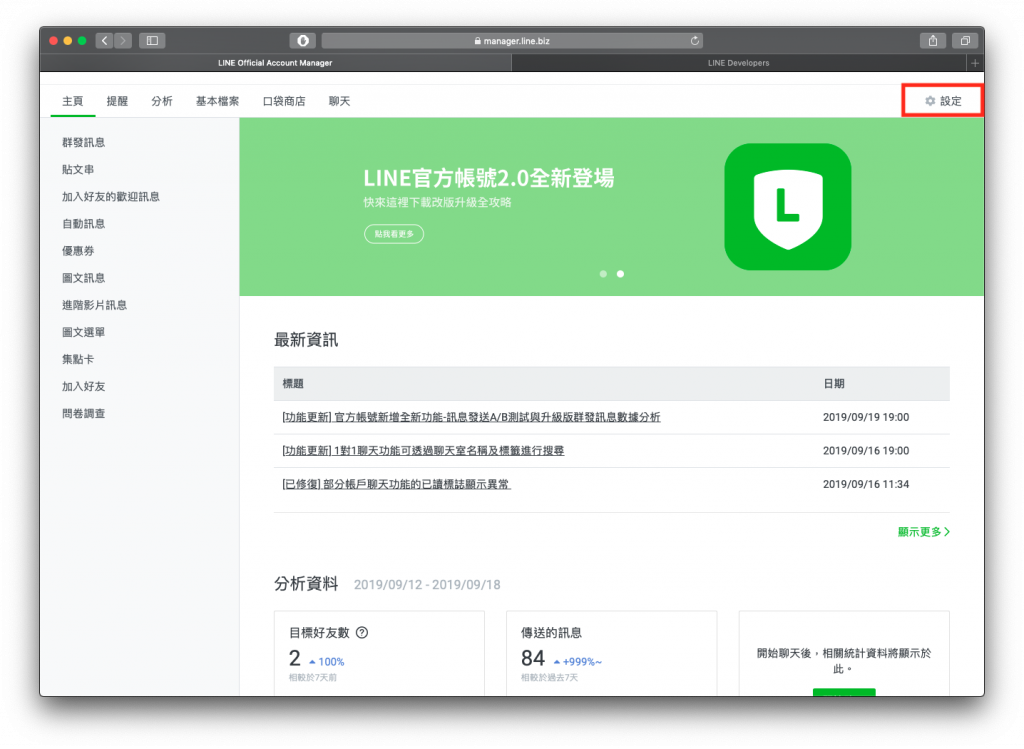The height and width of the screenshot is (749, 1024).
Task: Toggle Safari sidebar button
Action: click(x=152, y=40)
